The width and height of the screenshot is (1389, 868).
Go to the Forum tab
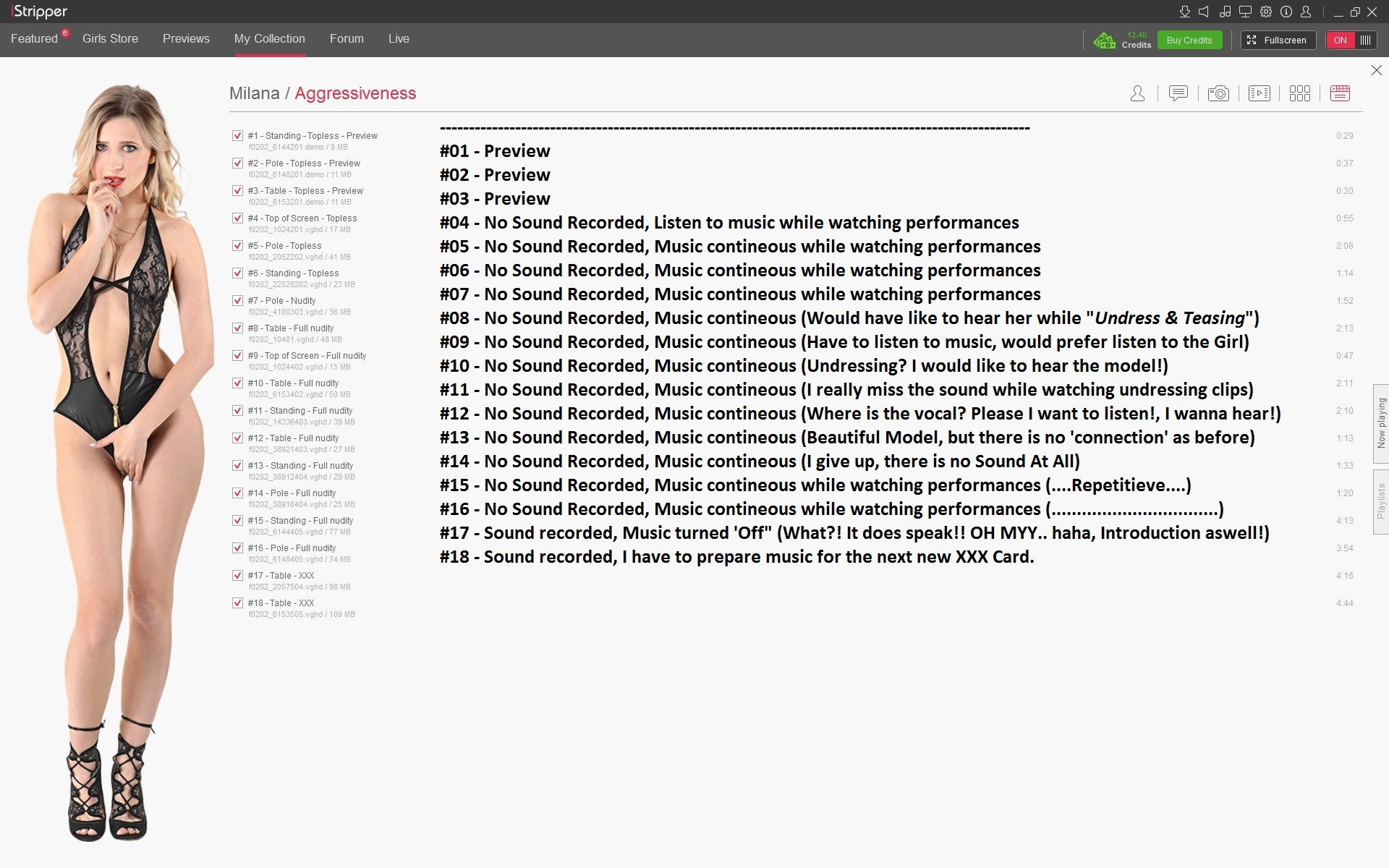click(x=347, y=39)
